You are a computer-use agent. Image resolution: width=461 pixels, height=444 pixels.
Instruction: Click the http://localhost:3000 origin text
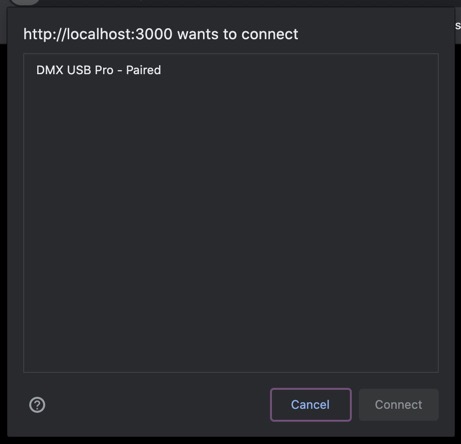pos(98,34)
